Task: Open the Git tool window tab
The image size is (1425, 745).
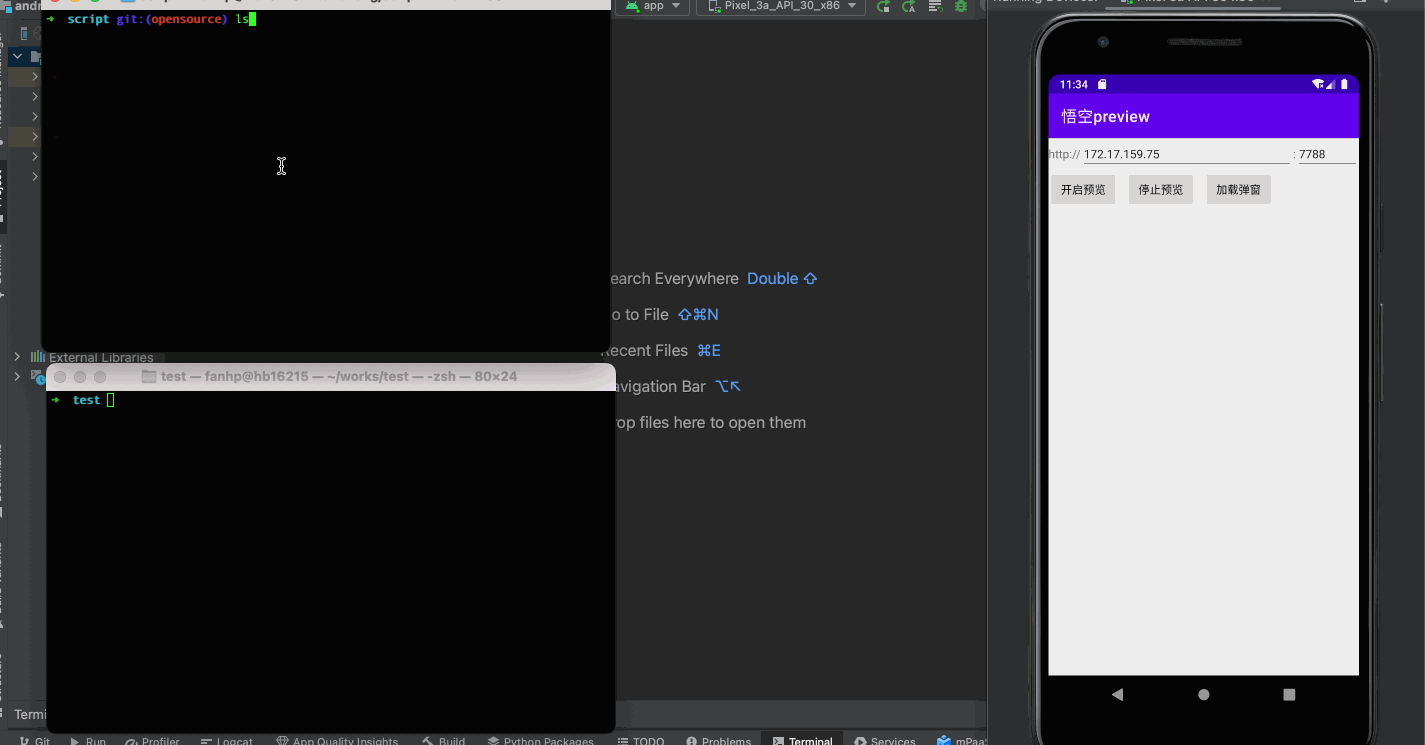Action: click(35, 741)
